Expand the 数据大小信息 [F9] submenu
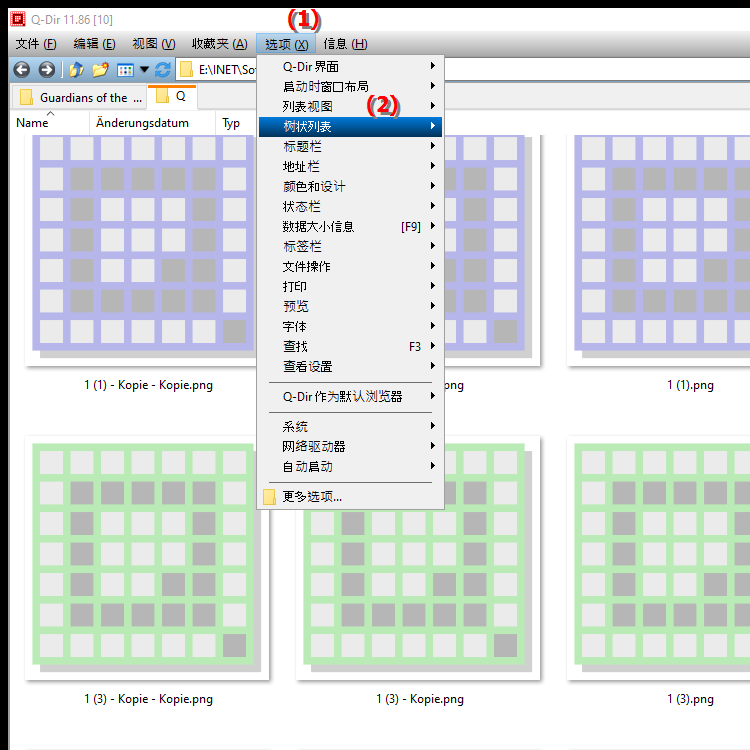This screenshot has width=750, height=750. [x=350, y=227]
